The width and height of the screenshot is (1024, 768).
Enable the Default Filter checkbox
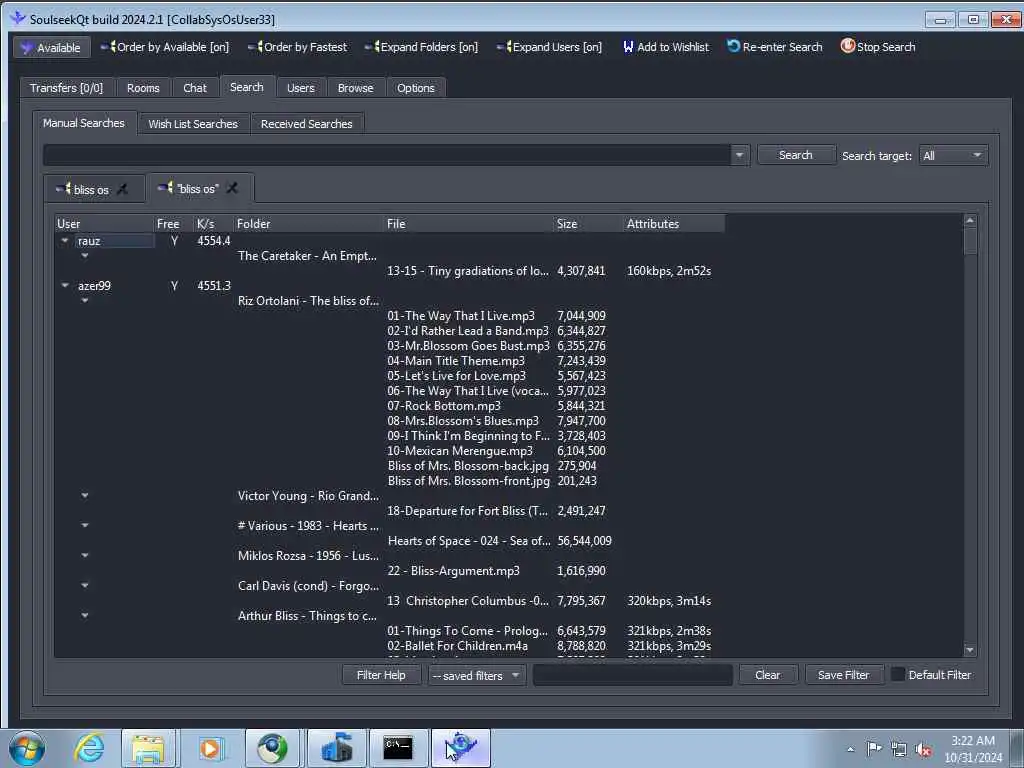[899, 675]
